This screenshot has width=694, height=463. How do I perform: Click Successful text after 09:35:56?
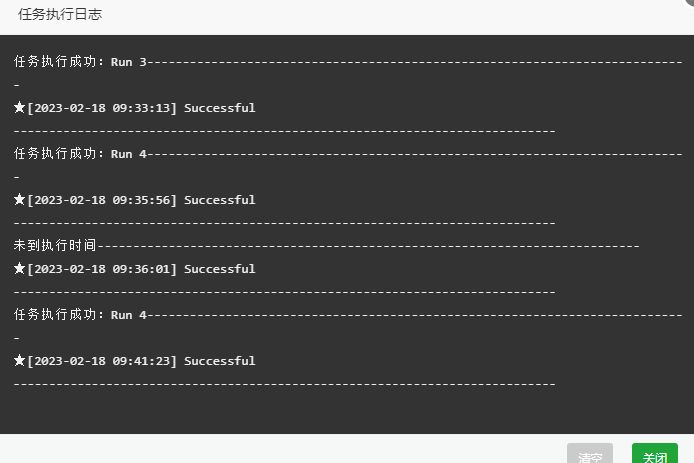(220, 200)
